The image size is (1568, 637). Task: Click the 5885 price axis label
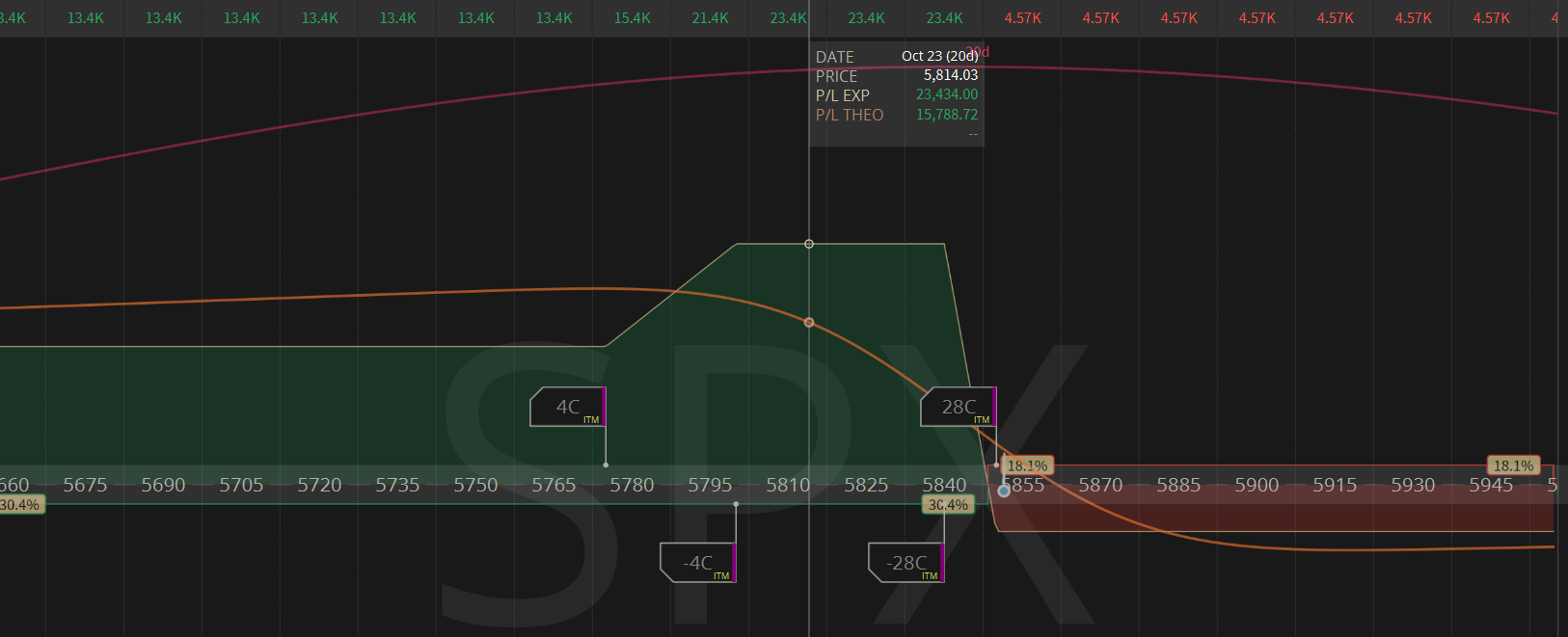coord(1179,485)
